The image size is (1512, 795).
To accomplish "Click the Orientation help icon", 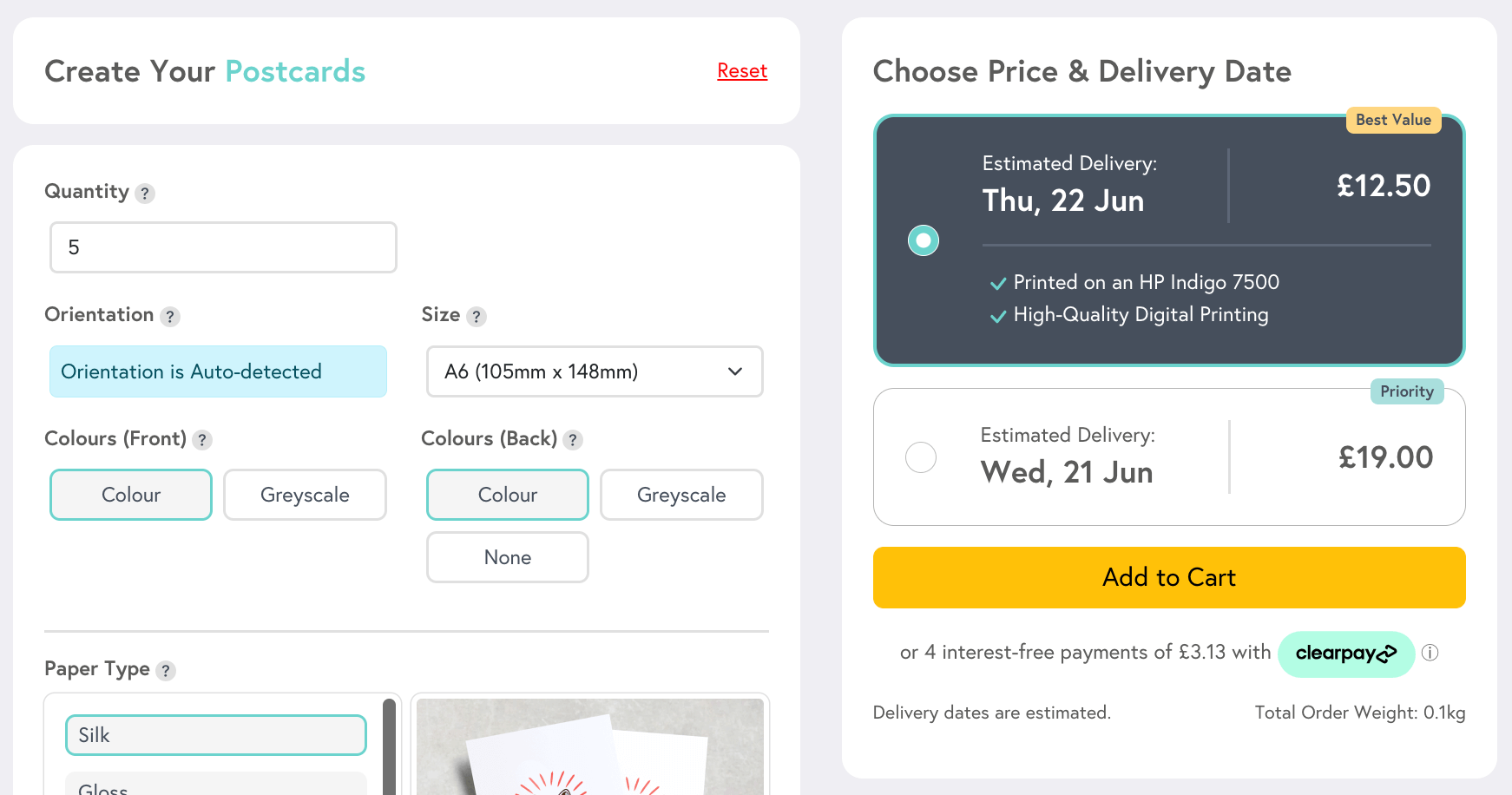I will 170,317.
